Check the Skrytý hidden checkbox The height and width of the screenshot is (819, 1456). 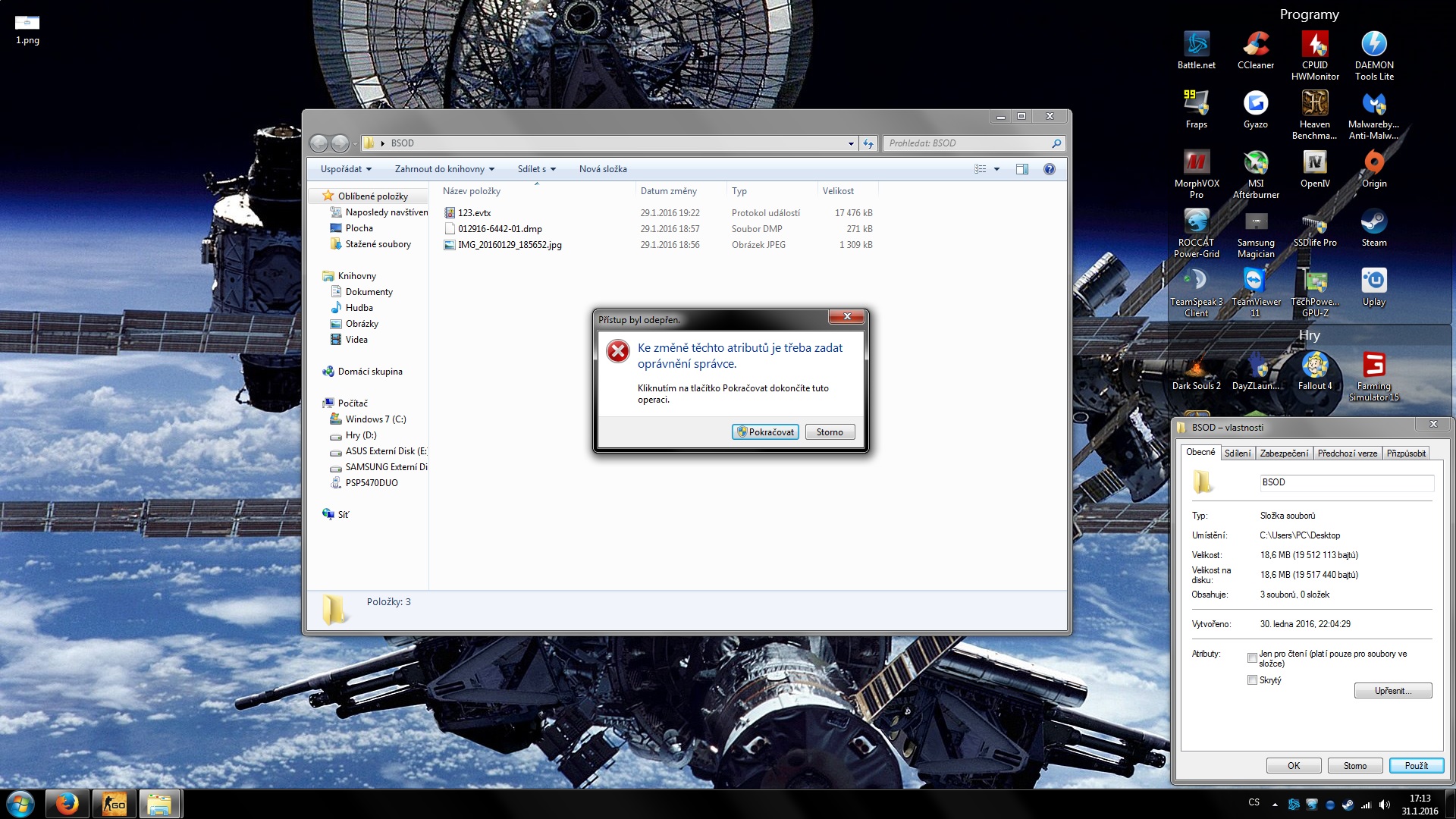click(1252, 680)
